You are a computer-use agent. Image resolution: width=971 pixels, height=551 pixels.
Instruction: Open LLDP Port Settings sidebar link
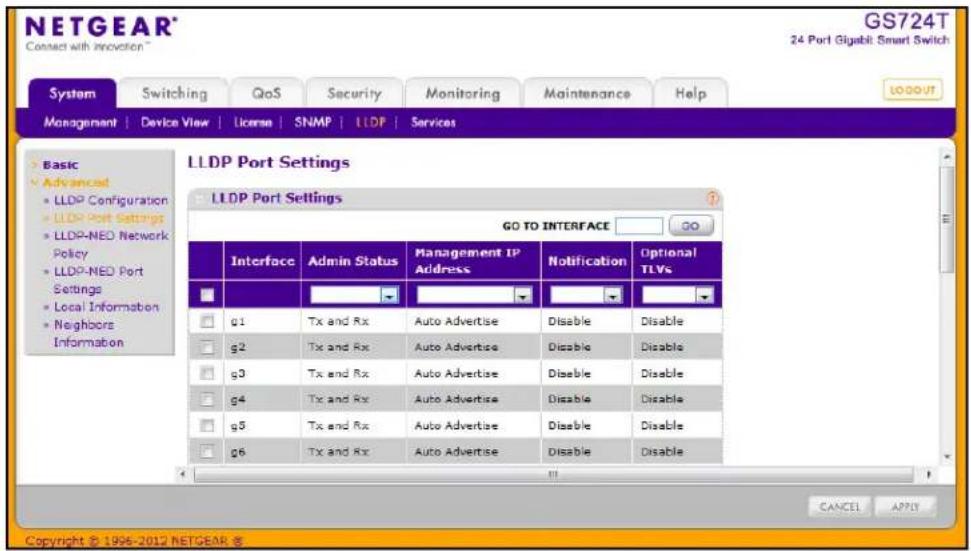coord(109,218)
